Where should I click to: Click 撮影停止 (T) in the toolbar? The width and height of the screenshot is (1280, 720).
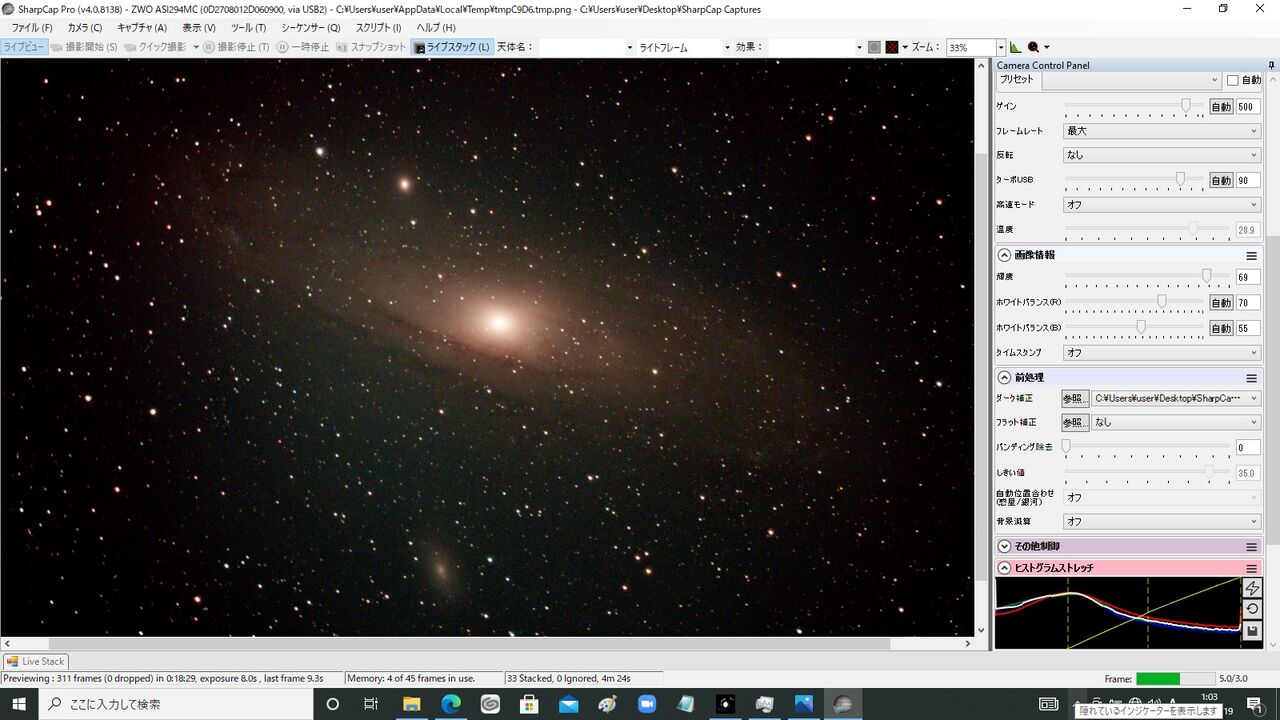click(x=236, y=47)
